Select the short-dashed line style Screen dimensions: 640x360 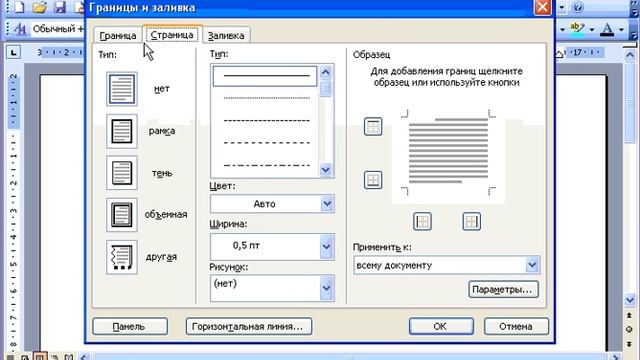pos(267,121)
